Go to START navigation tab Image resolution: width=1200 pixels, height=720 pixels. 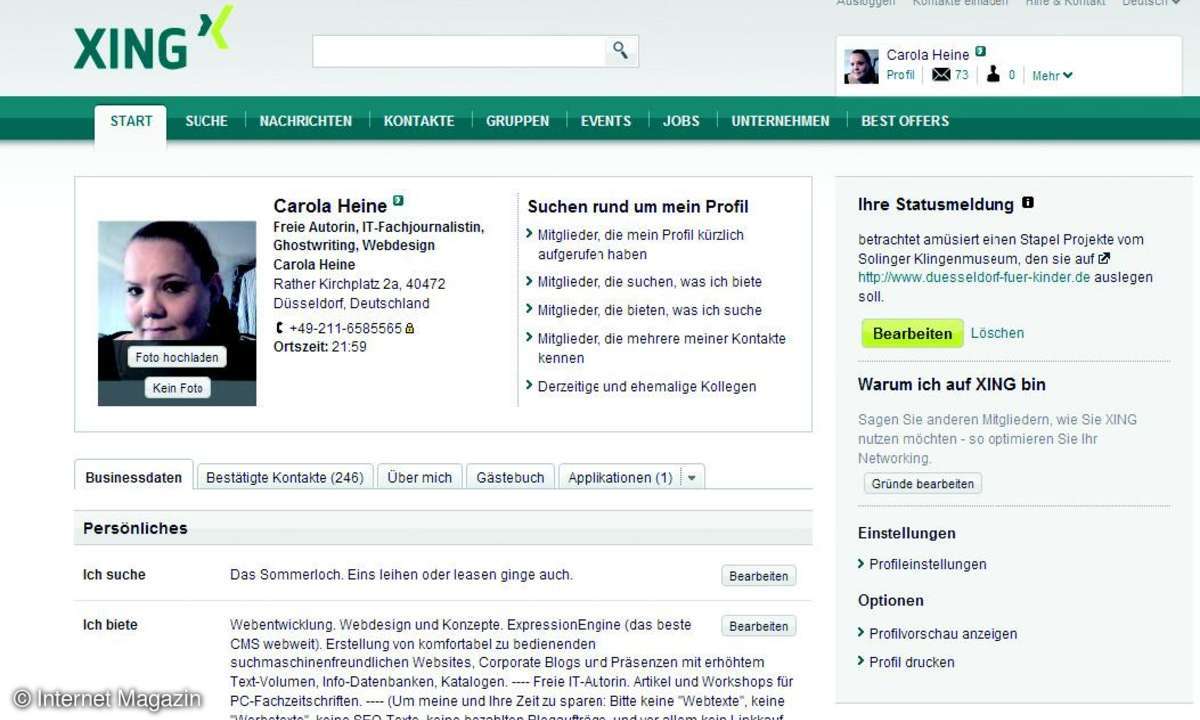tap(131, 121)
